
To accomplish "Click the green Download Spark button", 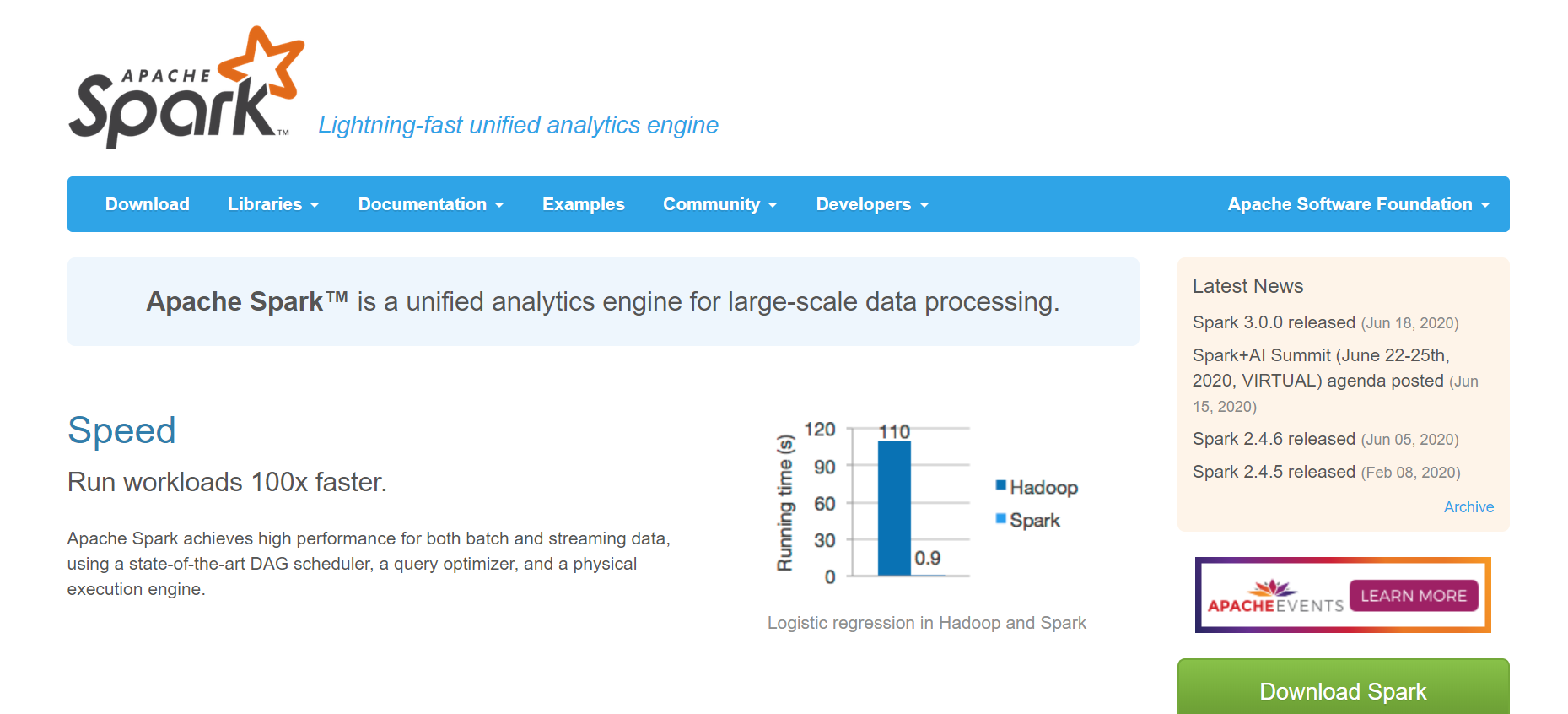I will click(x=1343, y=691).
